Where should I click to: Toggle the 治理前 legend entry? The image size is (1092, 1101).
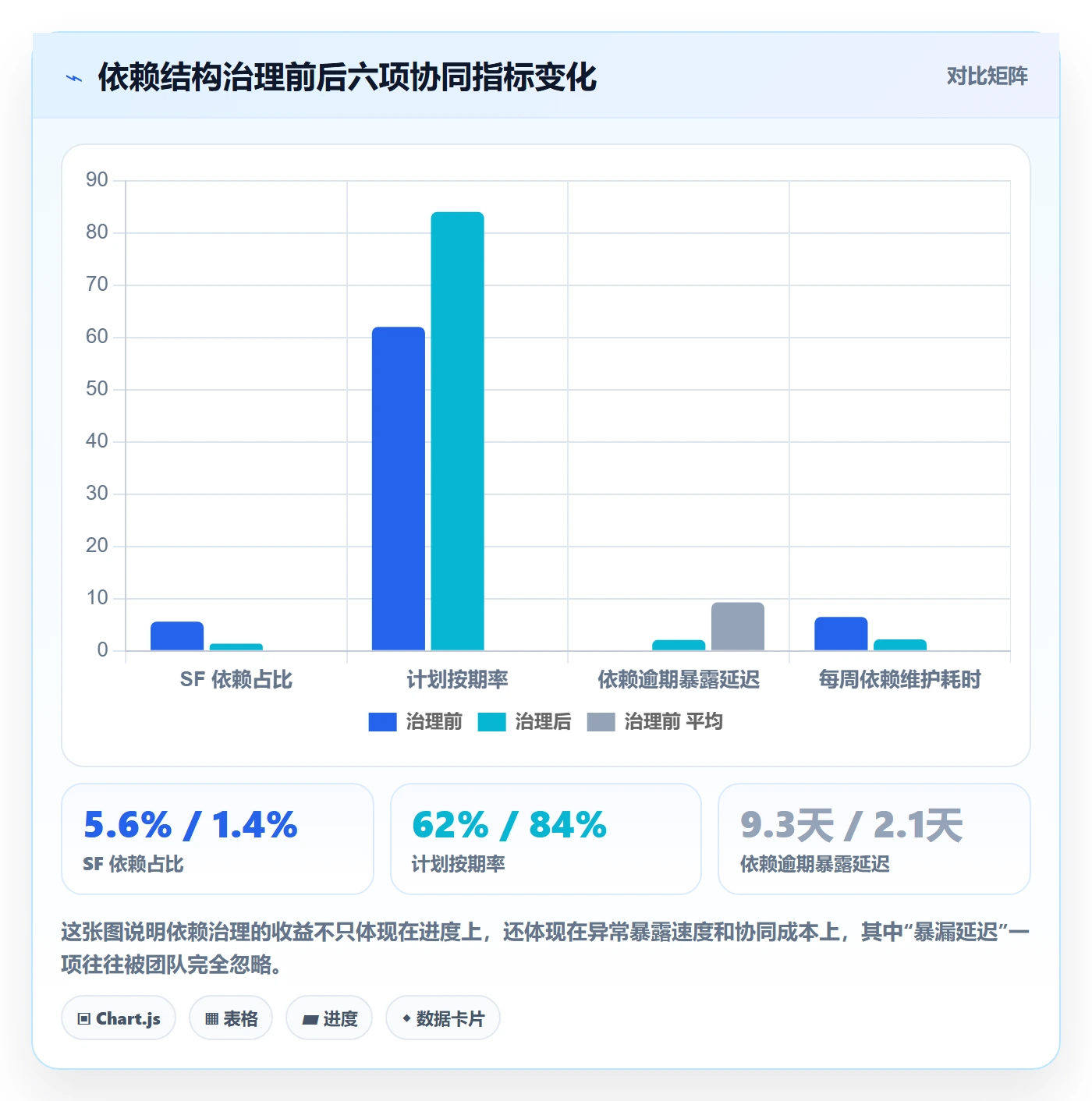coord(415,722)
